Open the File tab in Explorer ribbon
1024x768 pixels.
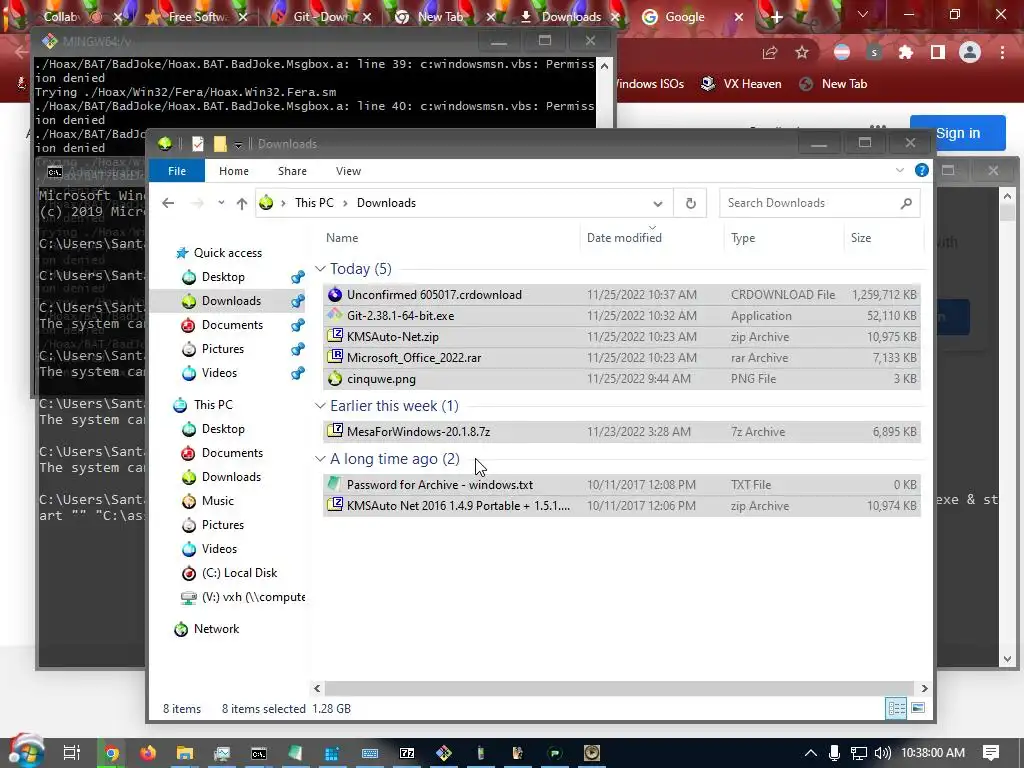click(x=176, y=171)
